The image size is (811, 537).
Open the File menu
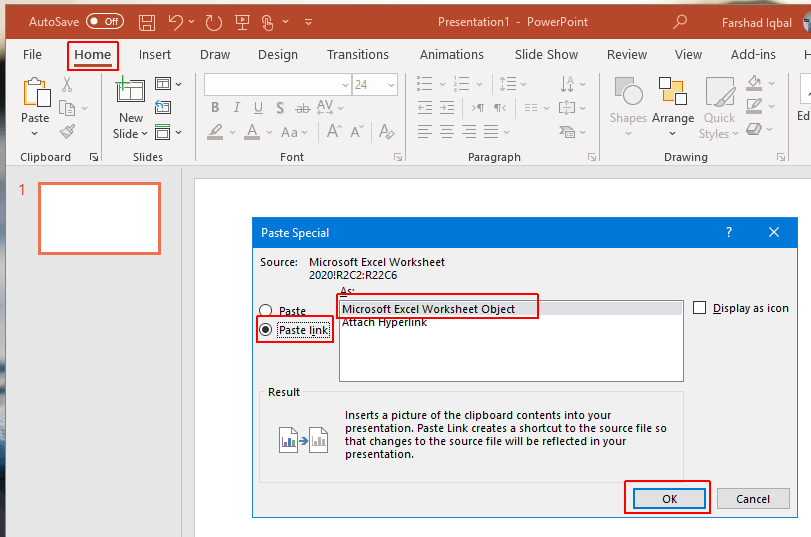32,54
